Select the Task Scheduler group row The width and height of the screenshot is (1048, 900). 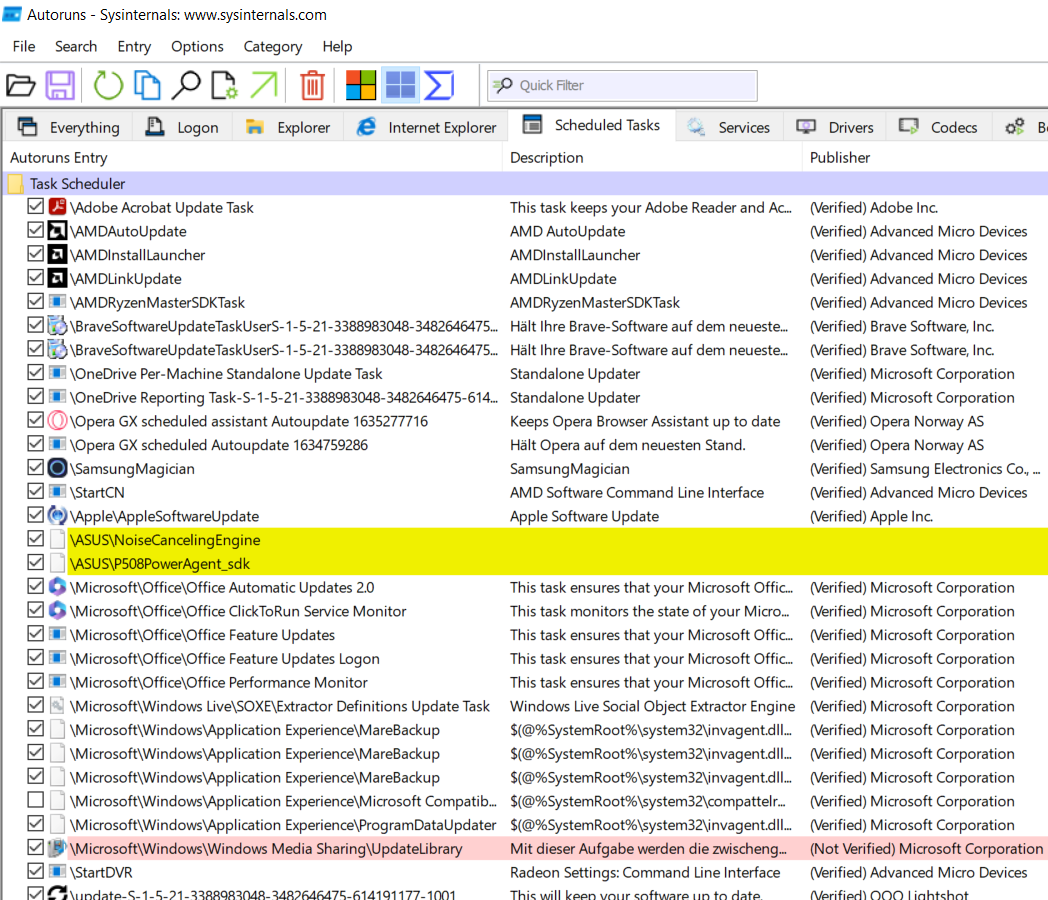(526, 184)
